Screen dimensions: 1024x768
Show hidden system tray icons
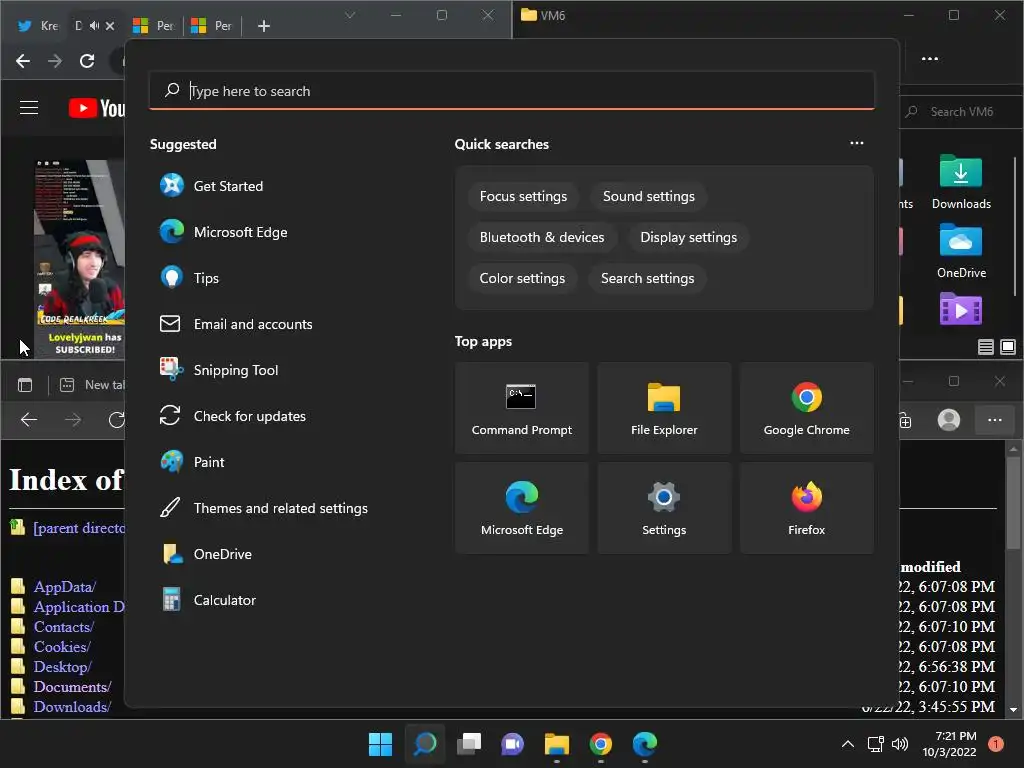pyautogui.click(x=848, y=744)
